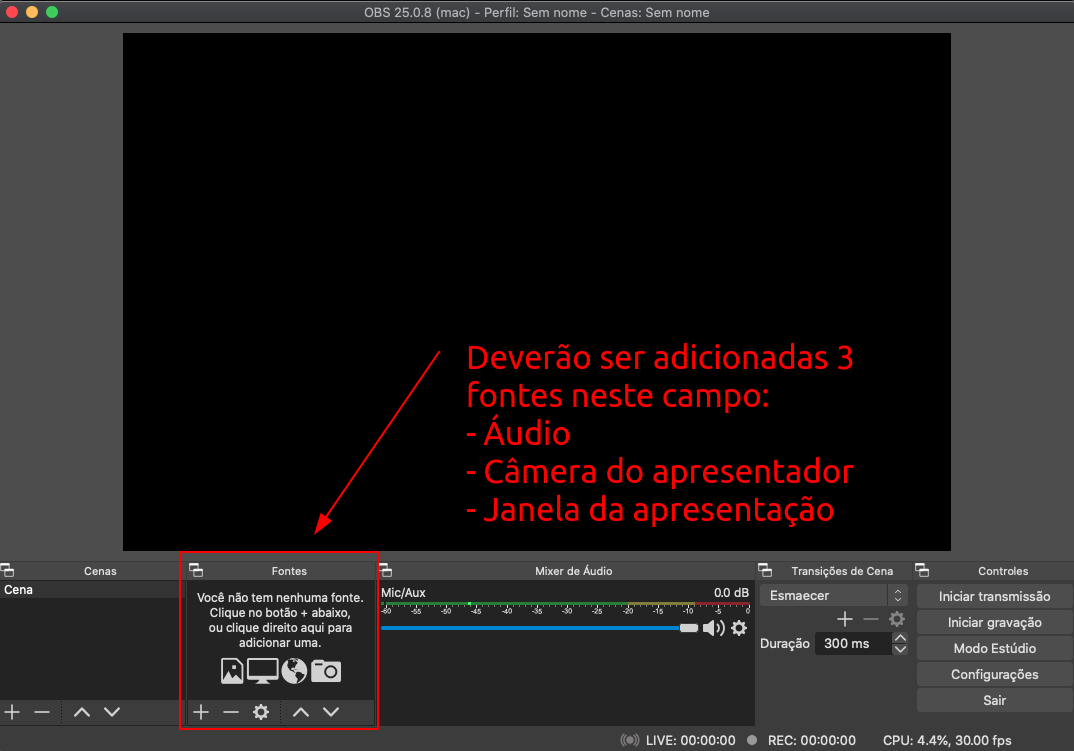Open source properties gear in Fontes

pyautogui.click(x=261, y=712)
